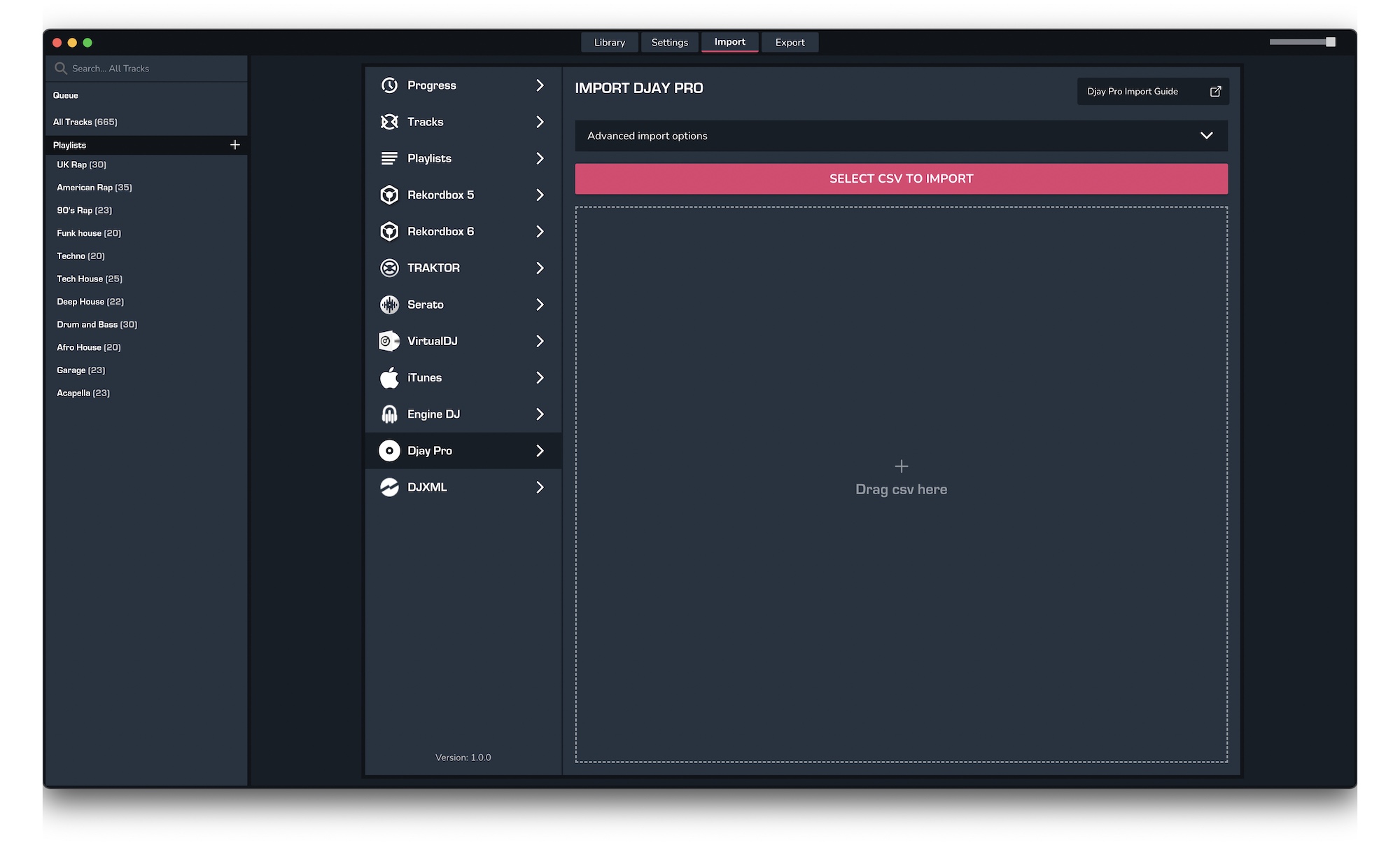The width and height of the screenshot is (1400, 845).
Task: Click the TRAKTOR logo icon
Action: 389,268
